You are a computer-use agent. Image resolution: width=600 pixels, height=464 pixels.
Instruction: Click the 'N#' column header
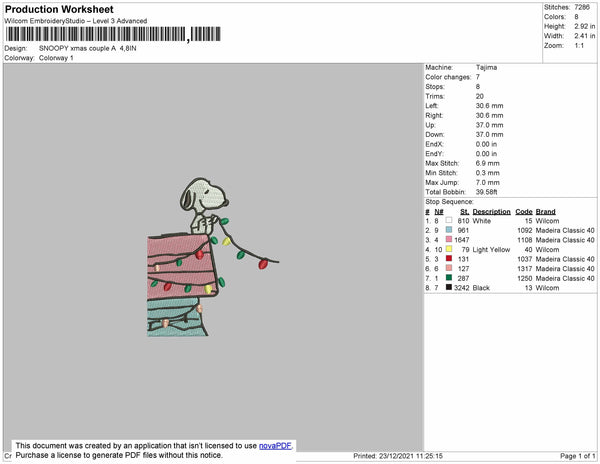(439, 212)
